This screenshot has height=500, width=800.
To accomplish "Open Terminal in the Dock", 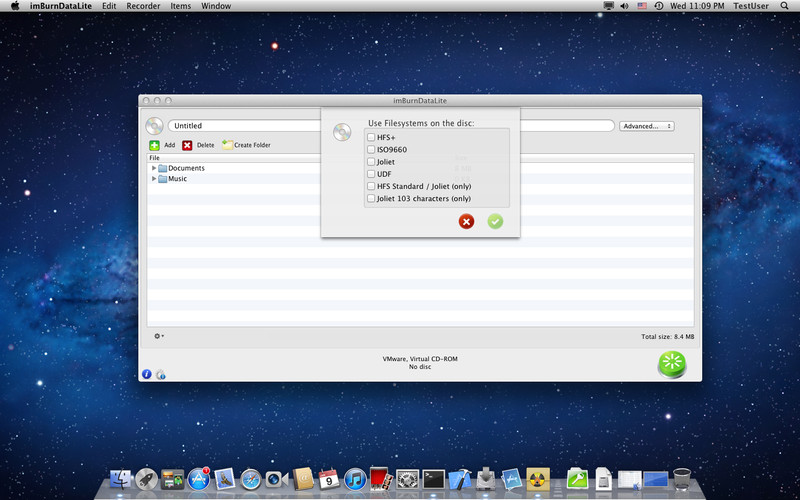I will point(434,480).
